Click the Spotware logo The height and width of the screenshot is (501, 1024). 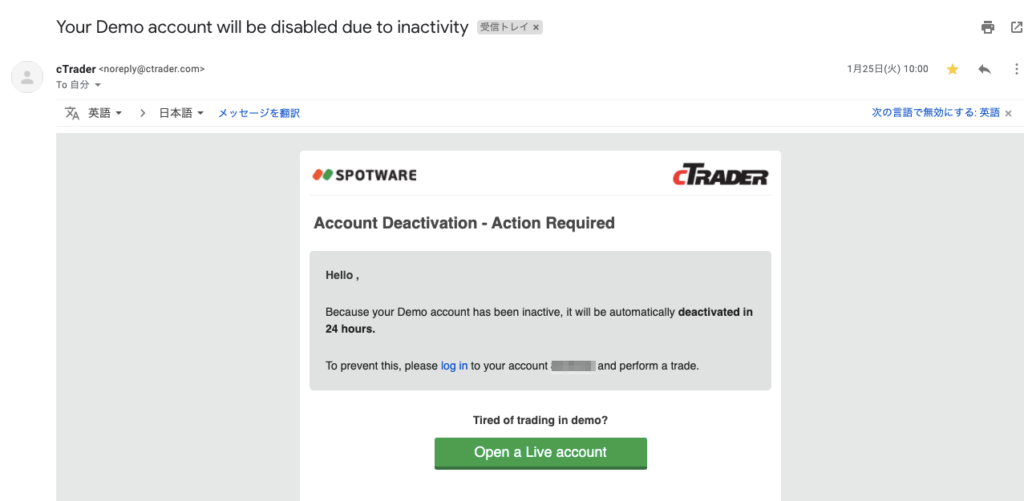click(364, 175)
